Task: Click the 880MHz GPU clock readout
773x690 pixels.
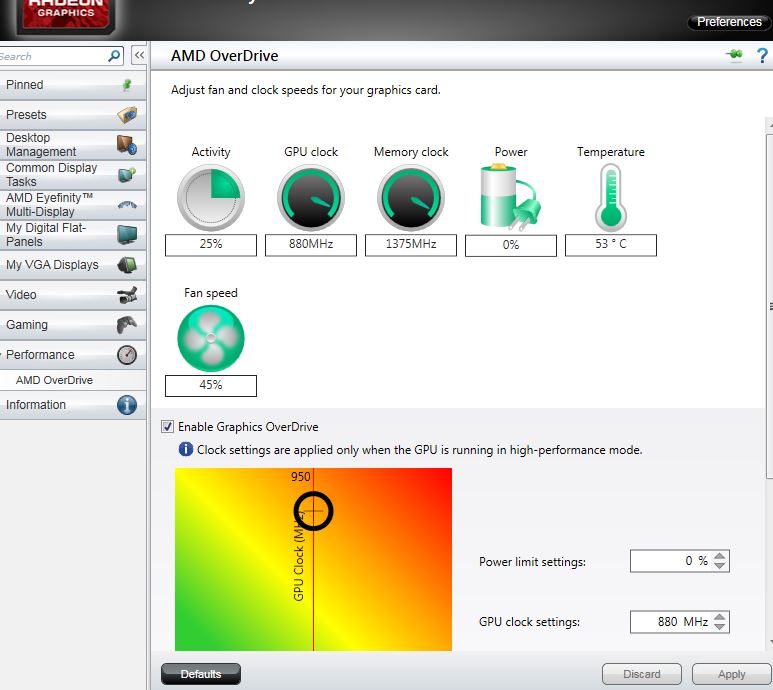Action: [311, 245]
